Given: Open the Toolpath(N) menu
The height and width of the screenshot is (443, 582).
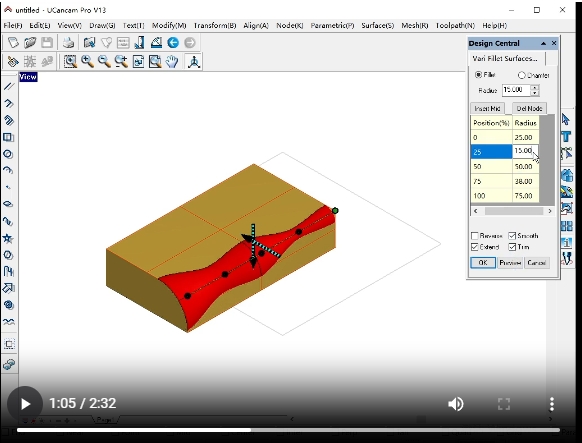Looking at the screenshot, I should 455,26.
